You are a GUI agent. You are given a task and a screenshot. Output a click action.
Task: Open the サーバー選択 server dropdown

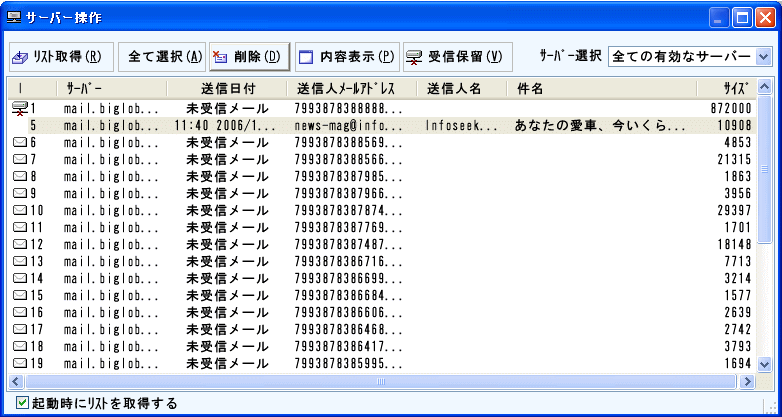point(764,56)
